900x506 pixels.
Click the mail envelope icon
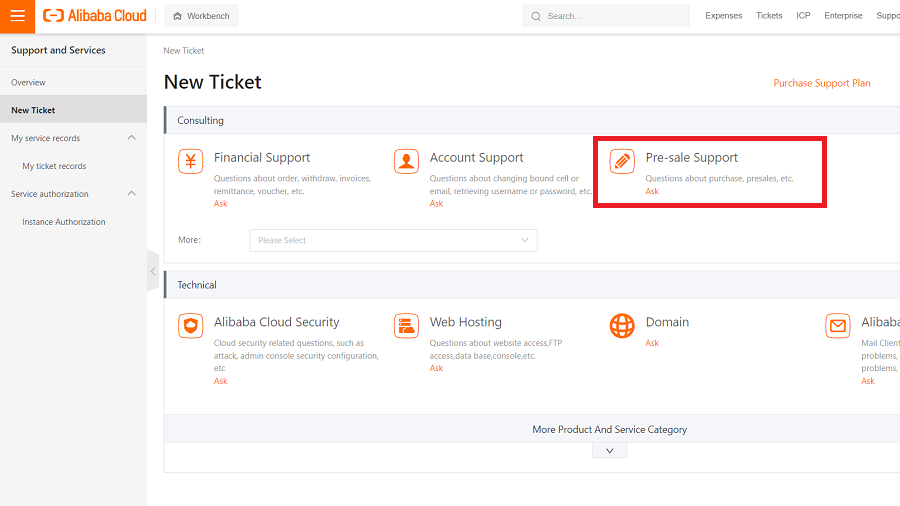(x=838, y=326)
